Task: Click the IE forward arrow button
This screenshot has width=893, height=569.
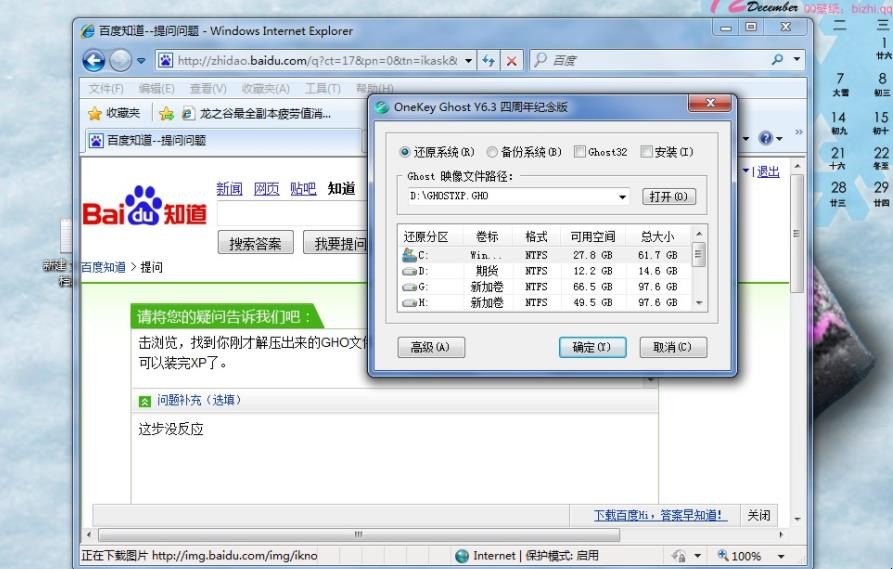Action: point(120,60)
